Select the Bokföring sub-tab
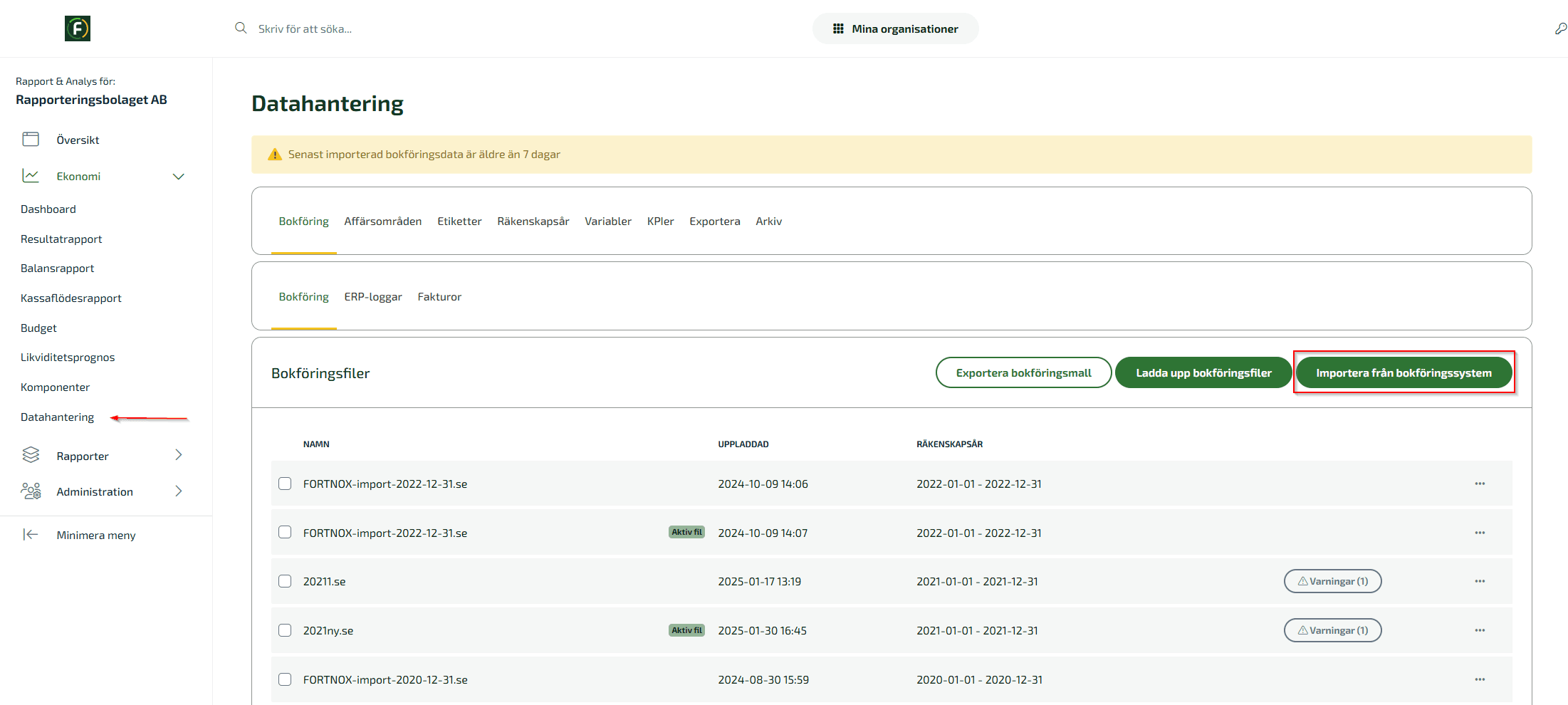 (x=304, y=297)
